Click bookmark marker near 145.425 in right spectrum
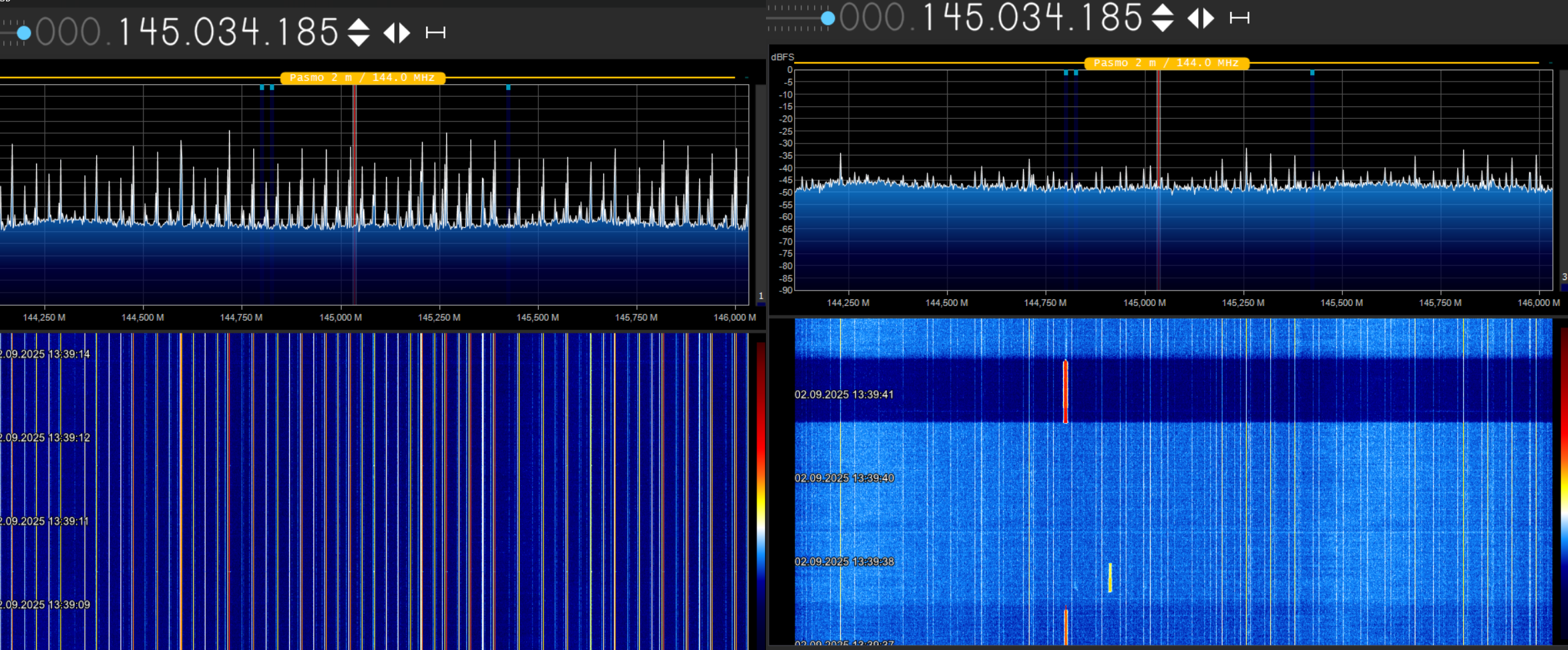The image size is (1568, 650). [1312, 73]
